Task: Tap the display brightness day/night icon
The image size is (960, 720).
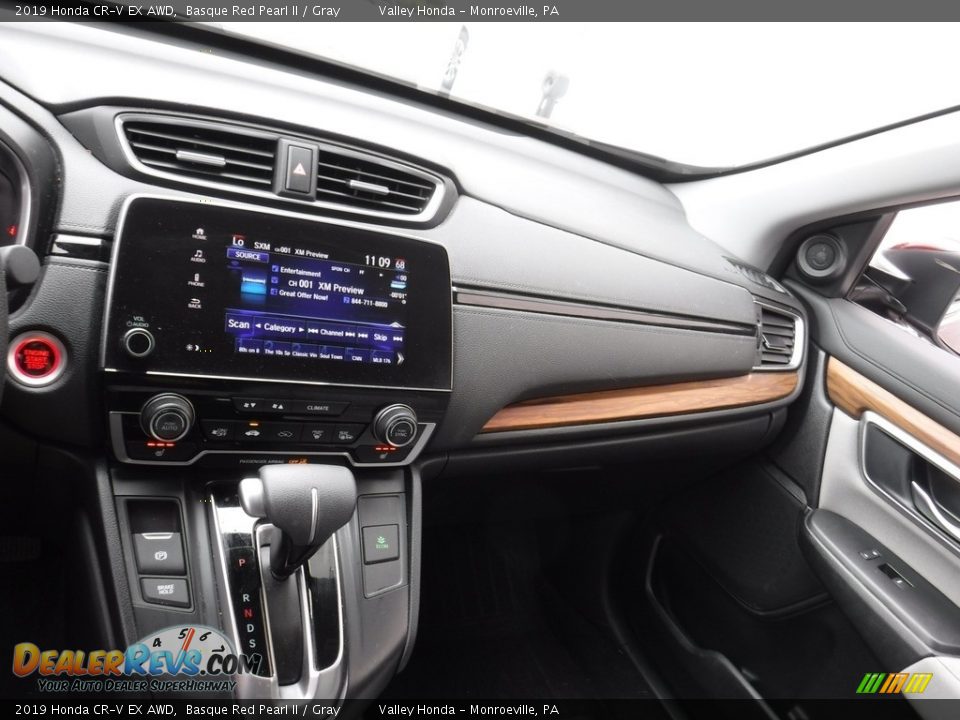Action: pyautogui.click(x=193, y=348)
